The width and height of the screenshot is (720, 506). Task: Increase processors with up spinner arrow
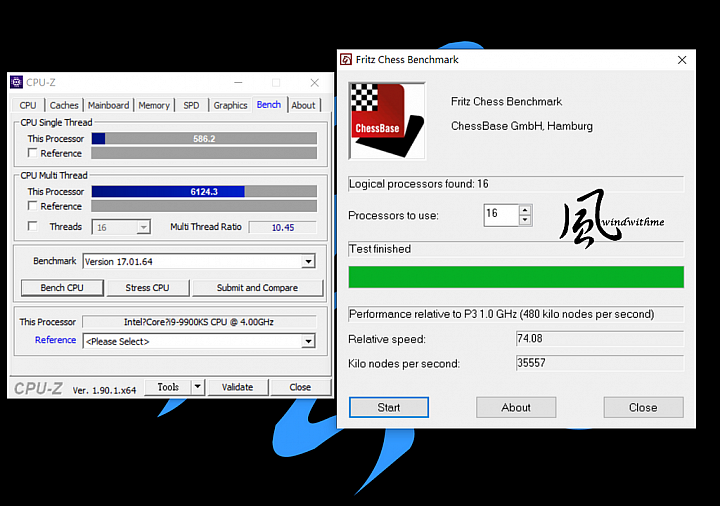point(525,210)
